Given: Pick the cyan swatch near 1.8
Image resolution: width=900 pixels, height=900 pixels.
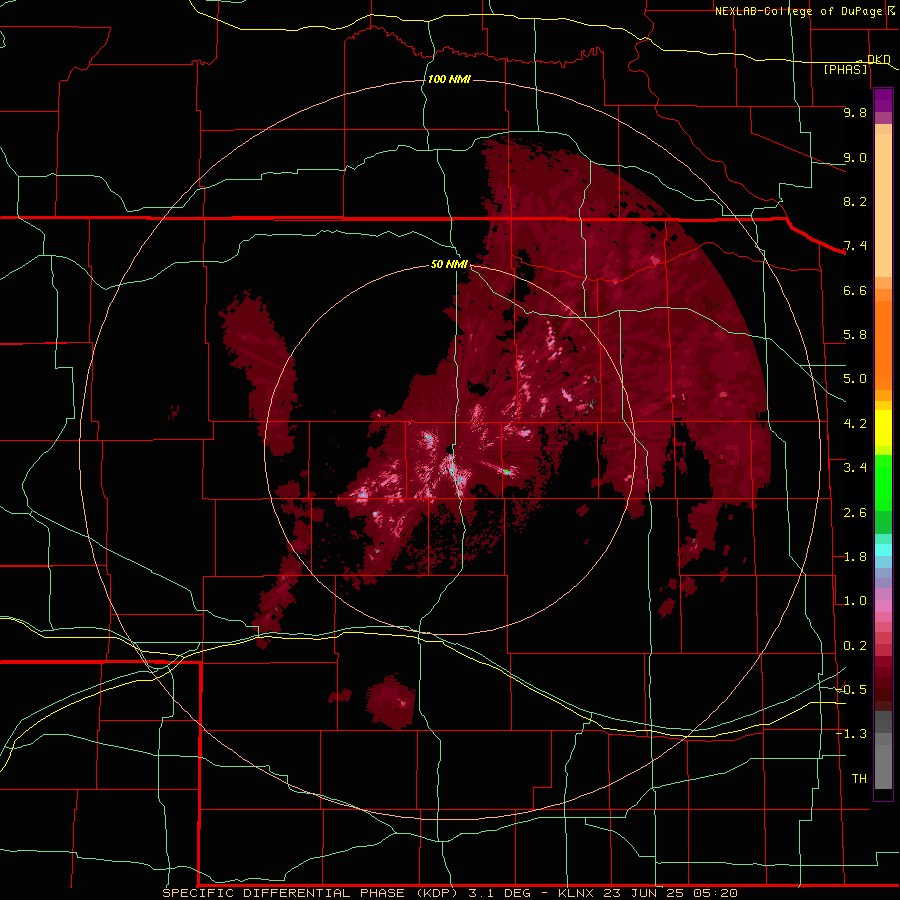Looking at the screenshot, I should click(883, 550).
